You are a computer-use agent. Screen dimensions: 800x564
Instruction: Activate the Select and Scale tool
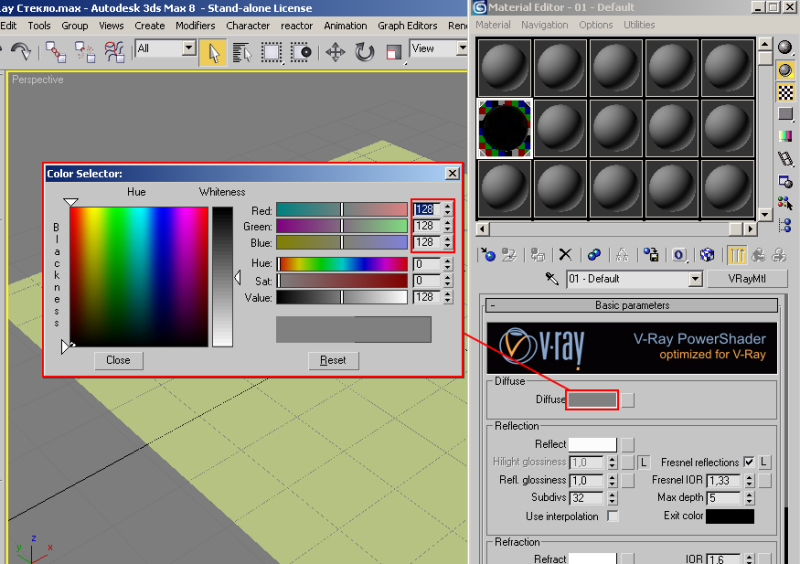coord(394,52)
